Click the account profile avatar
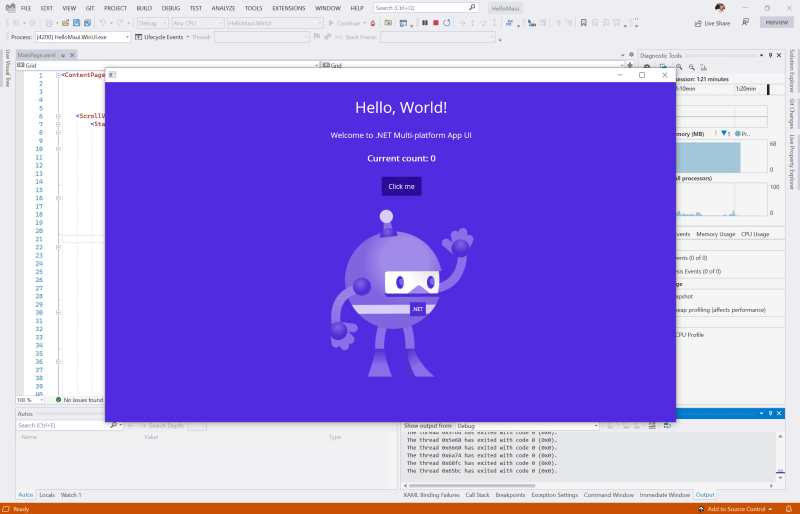The width and height of the screenshot is (800, 514). [x=720, y=8]
